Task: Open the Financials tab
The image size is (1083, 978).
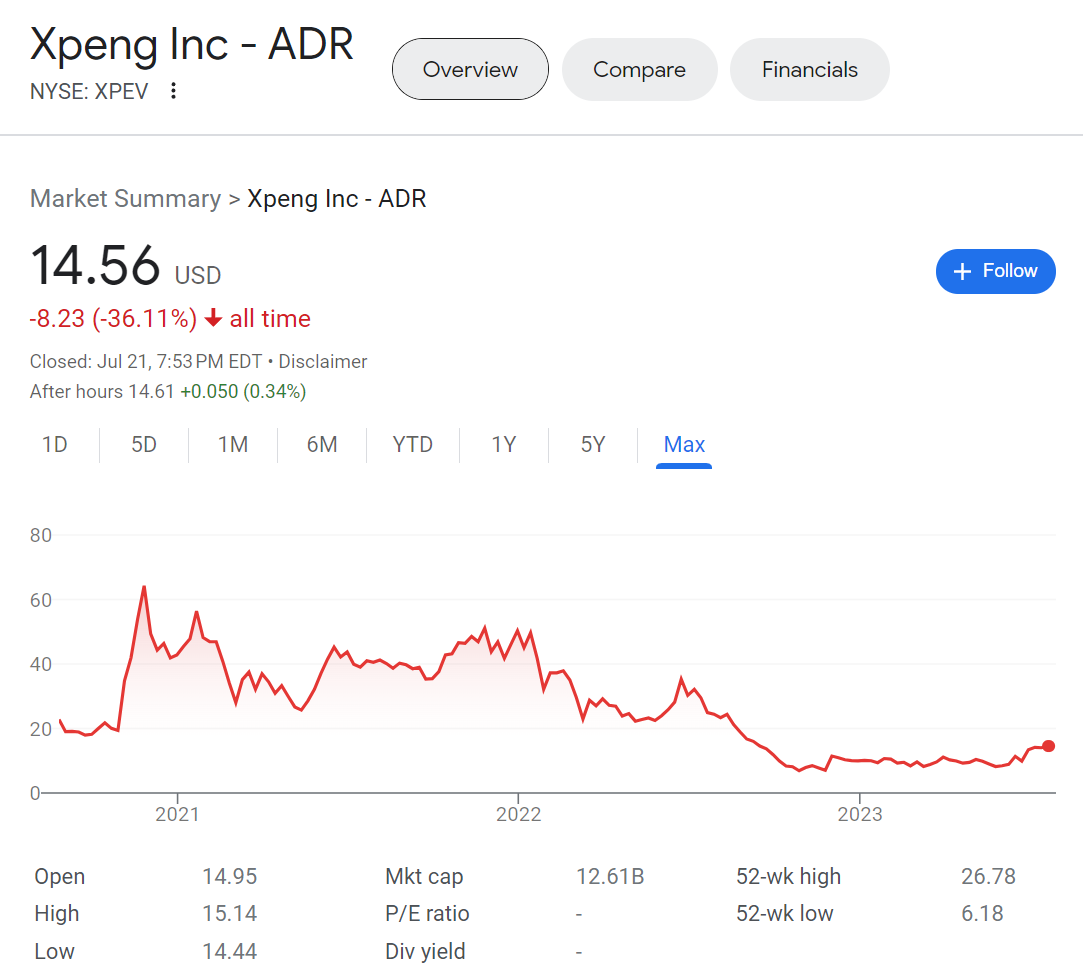Action: coord(809,69)
